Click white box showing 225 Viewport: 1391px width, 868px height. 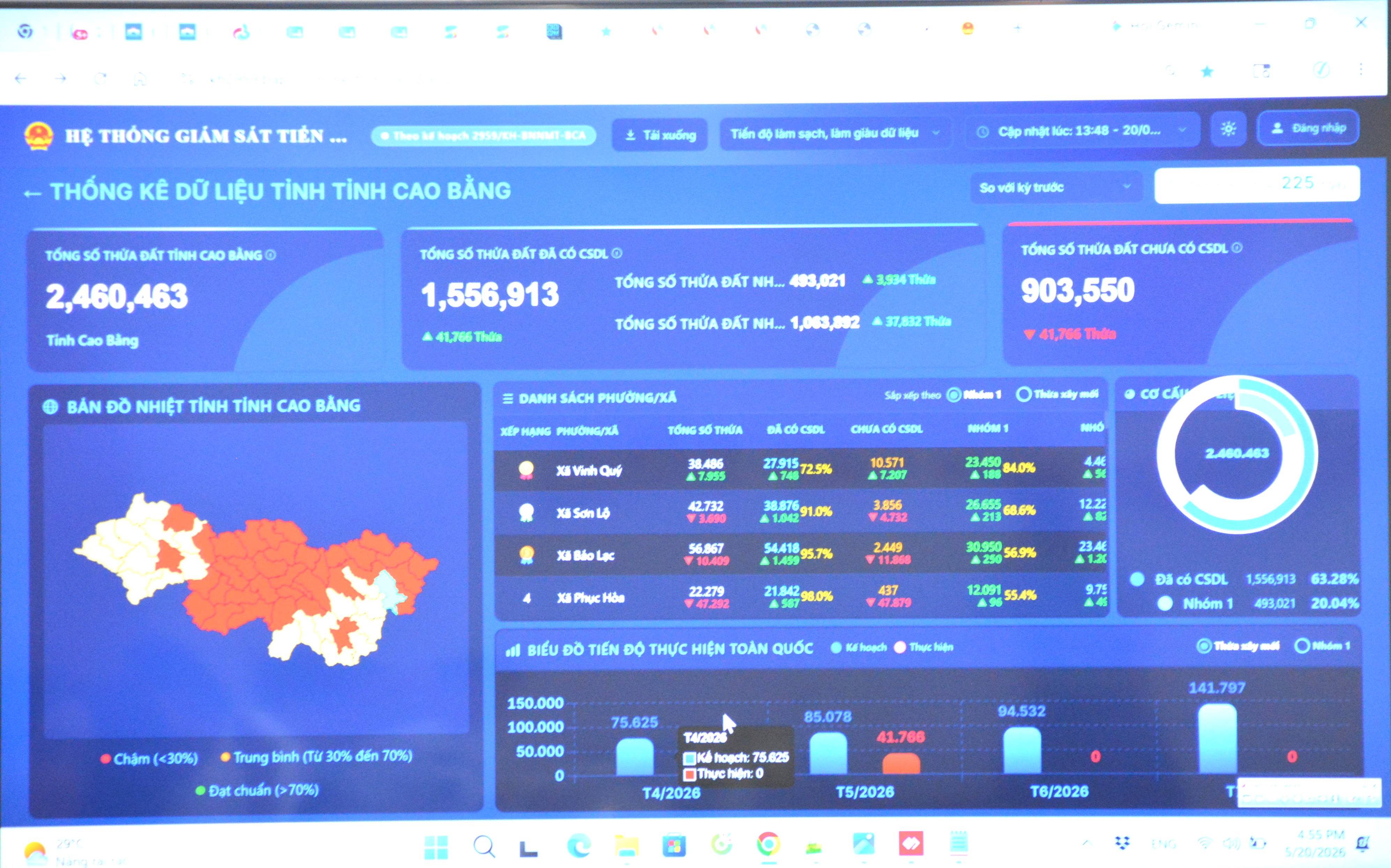(x=1257, y=184)
